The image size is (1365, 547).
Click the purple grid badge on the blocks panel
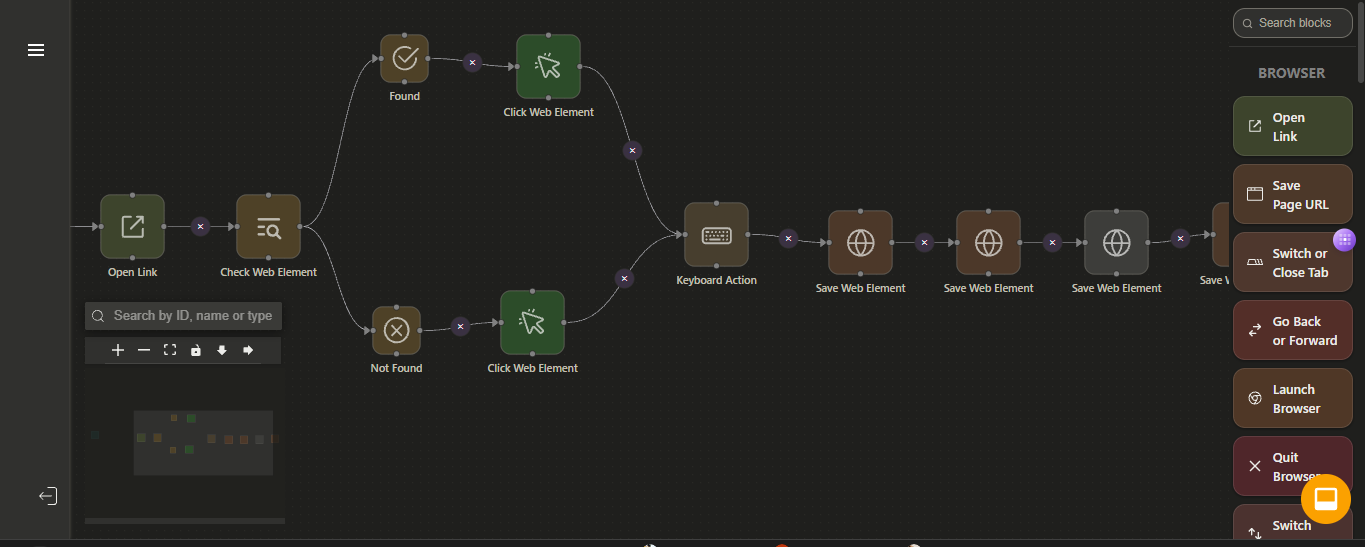point(1345,240)
